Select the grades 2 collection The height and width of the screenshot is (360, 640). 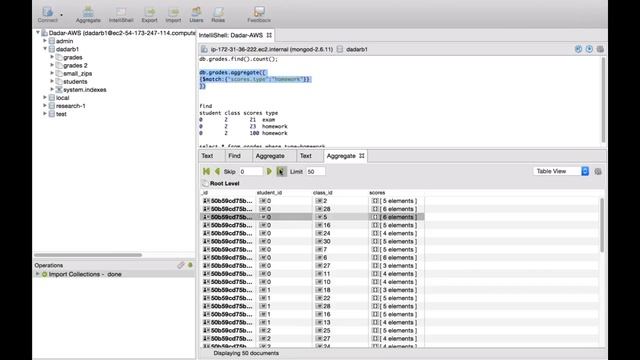tap(75, 65)
